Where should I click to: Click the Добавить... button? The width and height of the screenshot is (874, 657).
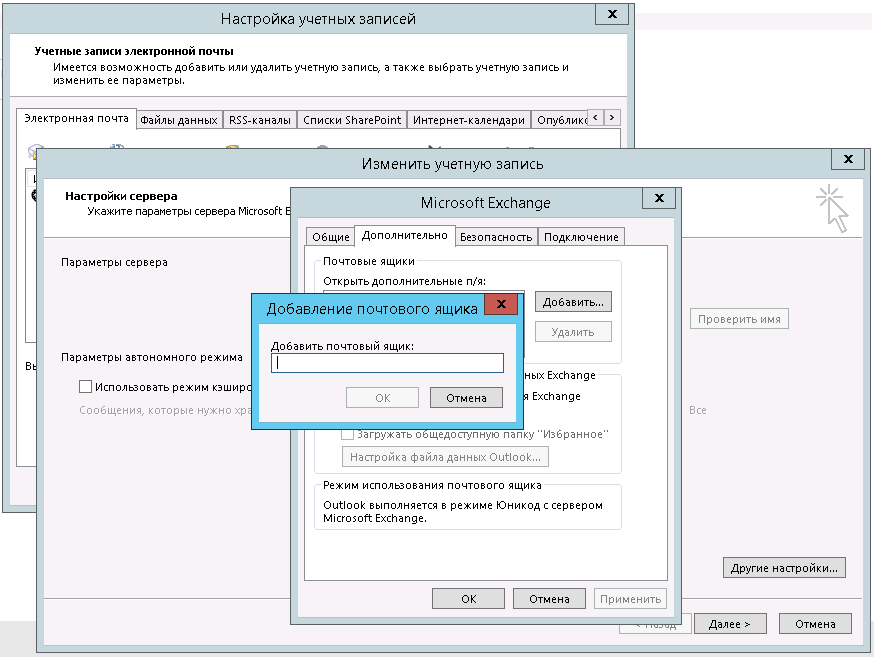[x=573, y=302]
